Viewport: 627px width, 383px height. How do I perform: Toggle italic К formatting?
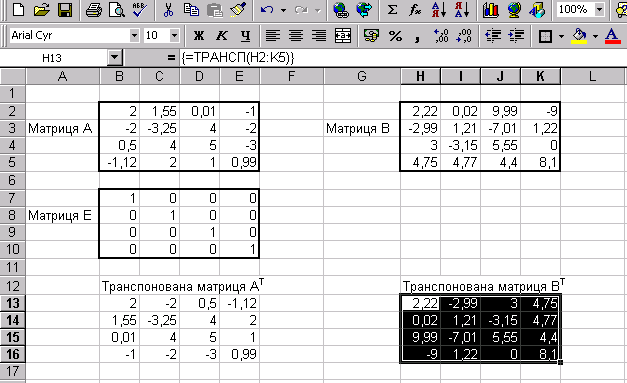tap(222, 36)
